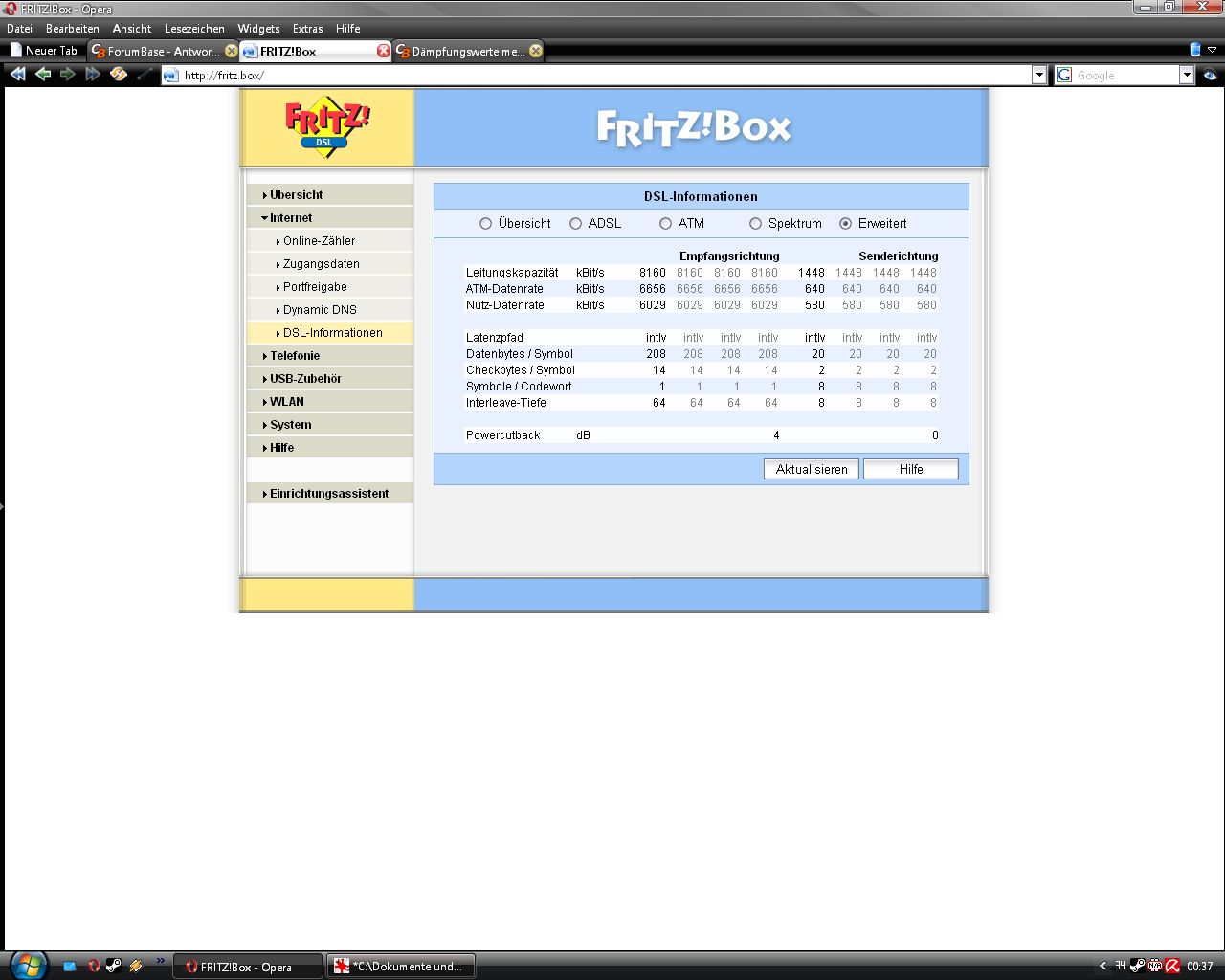Click the Hilfe button in DSL panel
The image size is (1225, 980).
(x=911, y=469)
